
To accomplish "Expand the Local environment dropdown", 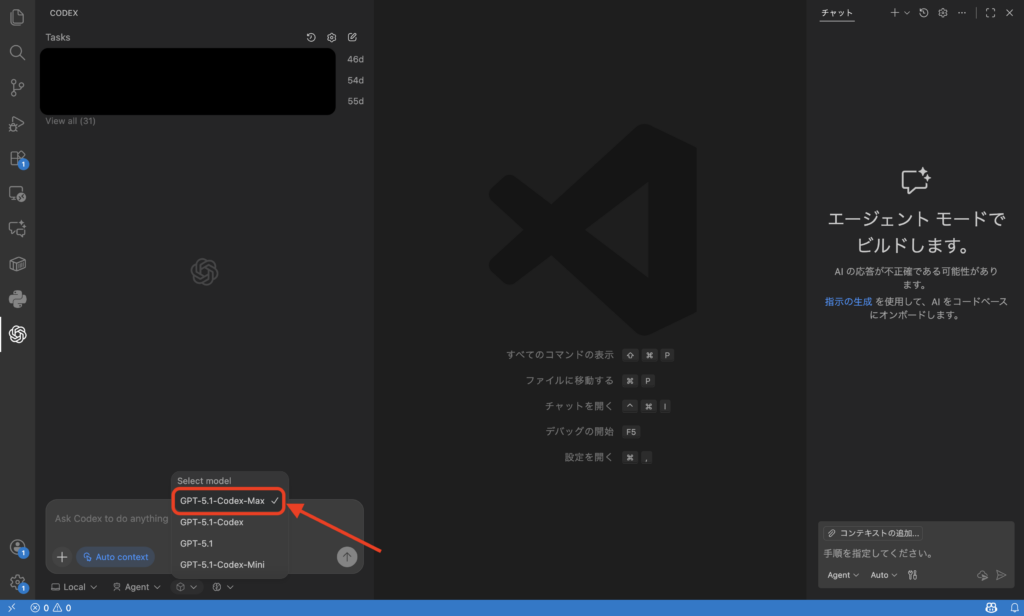I will [x=74, y=587].
